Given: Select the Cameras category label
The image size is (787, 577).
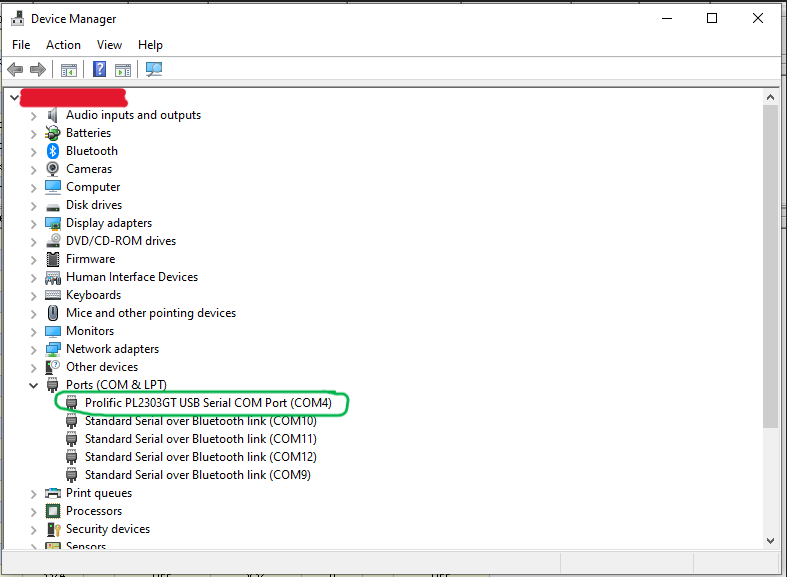Looking at the screenshot, I should click(89, 169).
